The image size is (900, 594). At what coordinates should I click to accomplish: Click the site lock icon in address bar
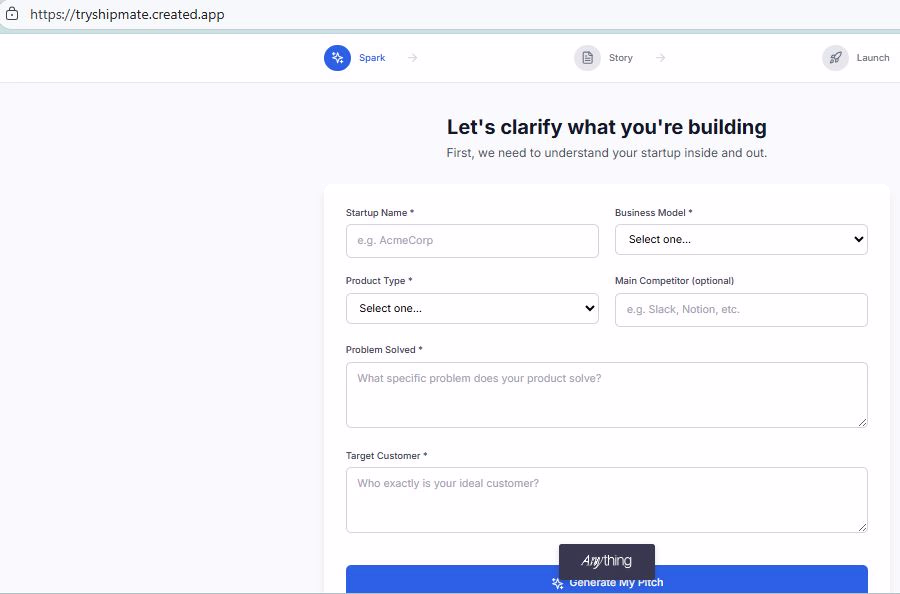click(12, 14)
